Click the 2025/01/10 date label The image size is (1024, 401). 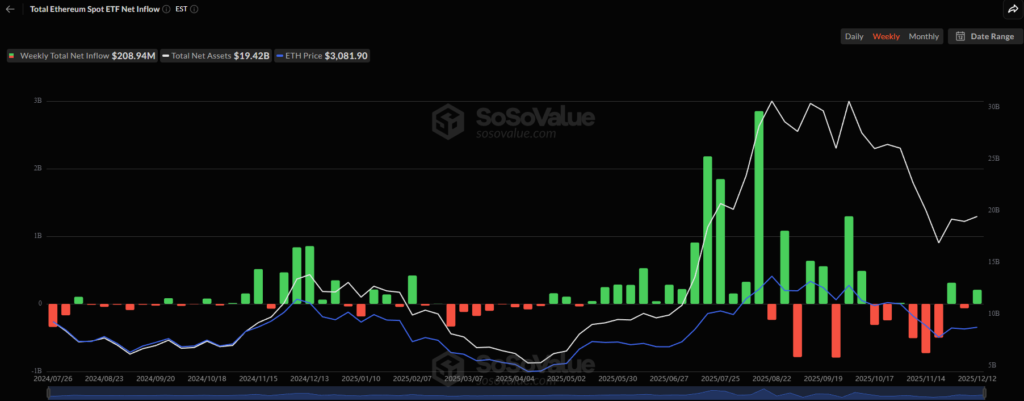point(360,378)
